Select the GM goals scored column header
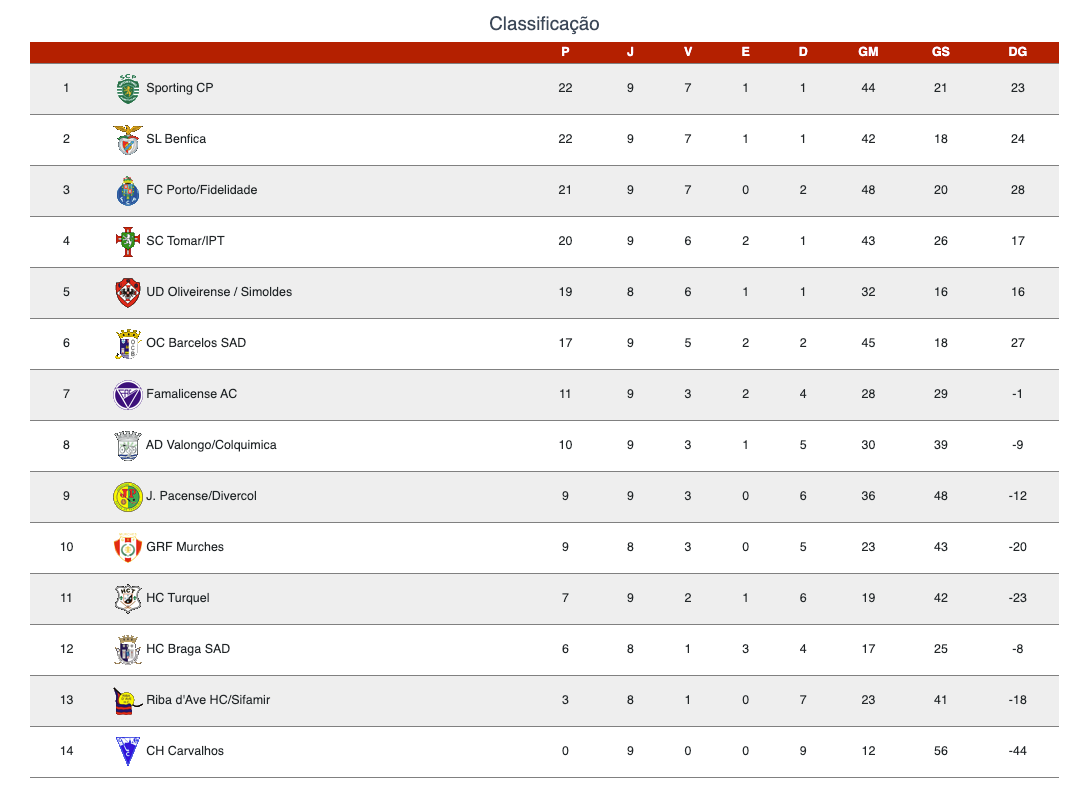The height and width of the screenshot is (800, 1082). pyautogui.click(x=868, y=52)
